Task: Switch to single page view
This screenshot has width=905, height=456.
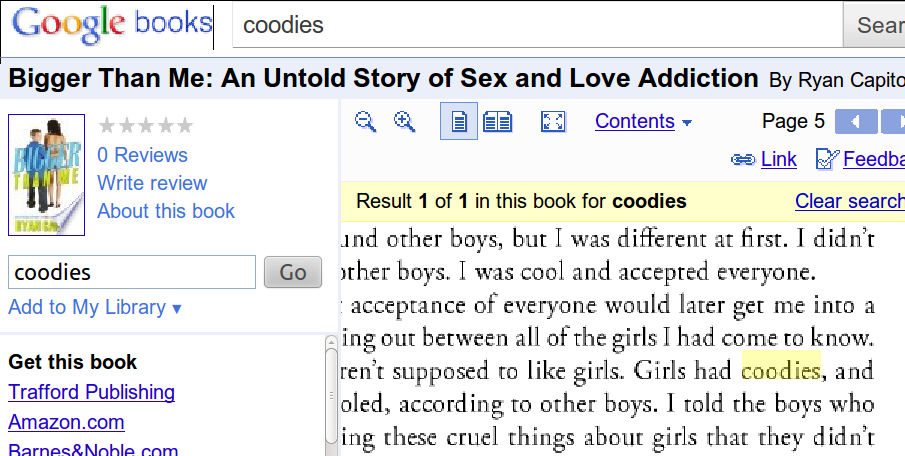Action: click(459, 122)
